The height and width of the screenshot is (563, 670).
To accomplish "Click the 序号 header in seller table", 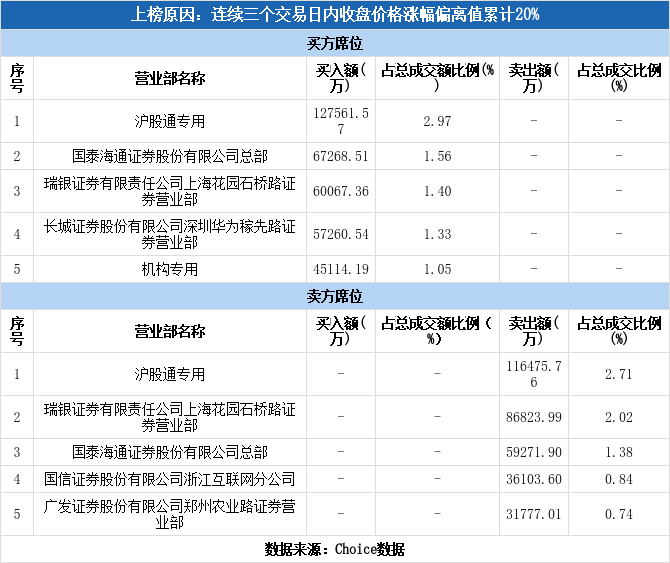I will pos(17,331).
